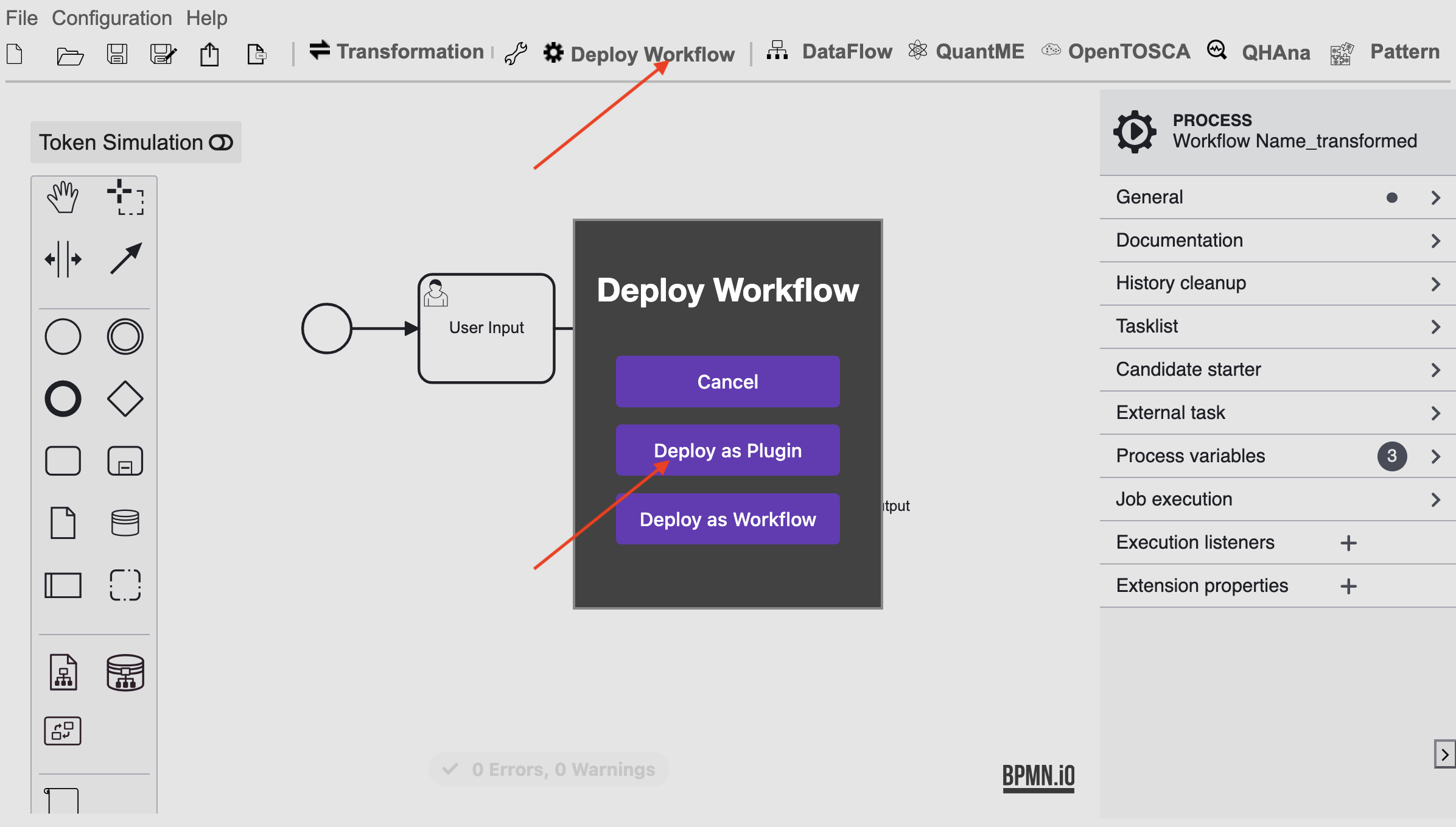
Task: Toggle Token Simulation mode
Action: click(136, 143)
